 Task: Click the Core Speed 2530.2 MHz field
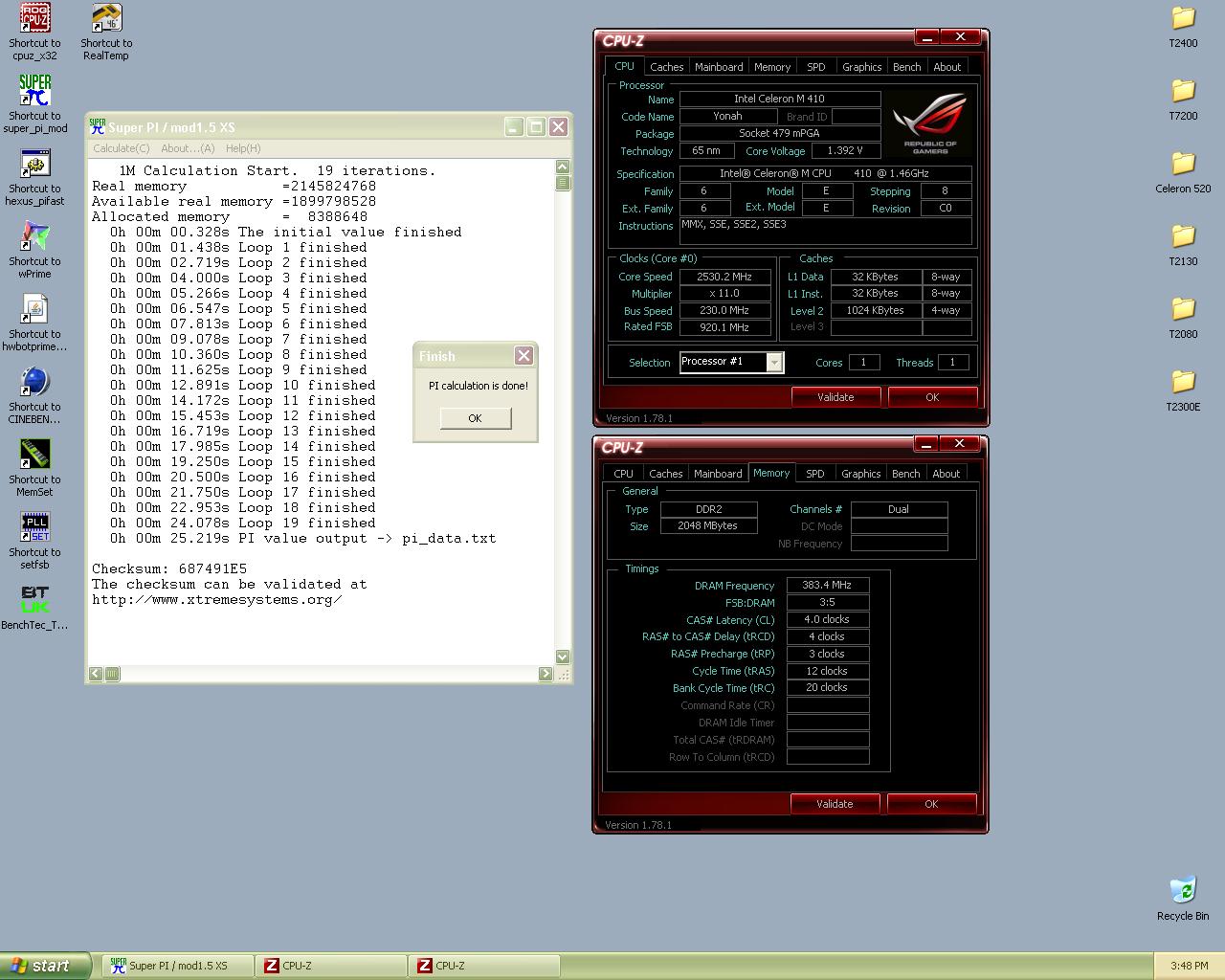[724, 277]
